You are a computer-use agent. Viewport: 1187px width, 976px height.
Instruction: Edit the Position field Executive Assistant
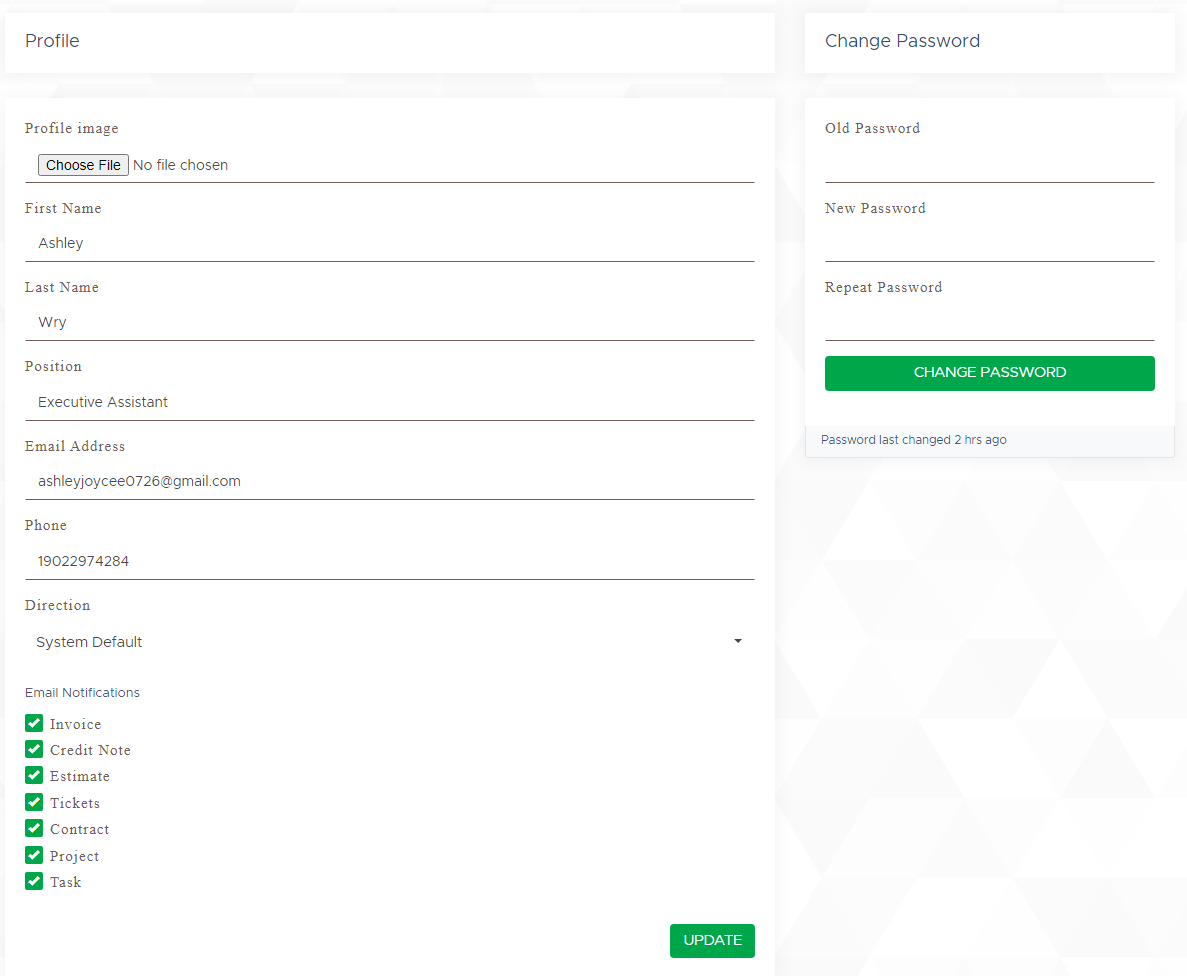(389, 402)
